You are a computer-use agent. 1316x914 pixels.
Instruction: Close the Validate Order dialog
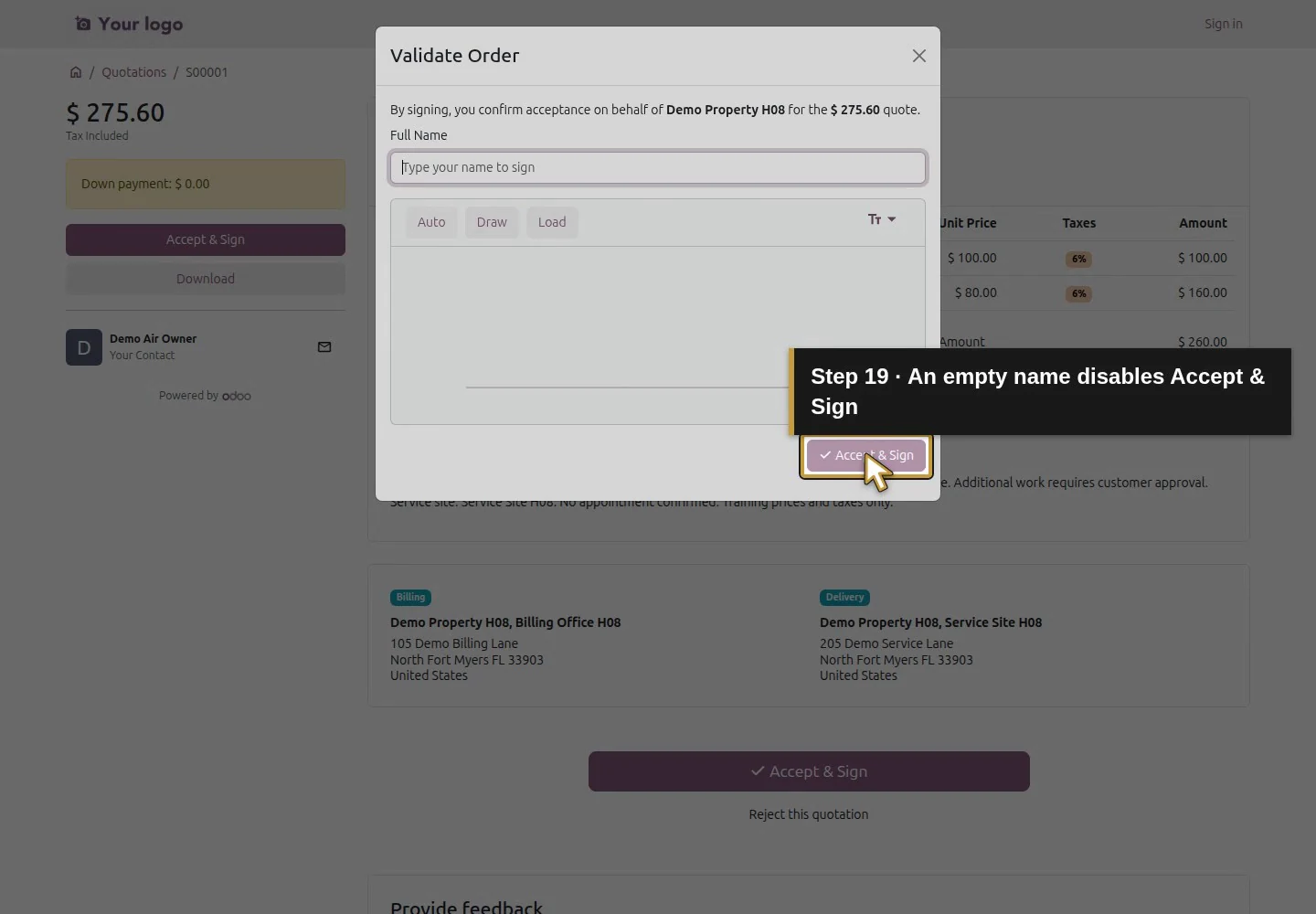919,56
